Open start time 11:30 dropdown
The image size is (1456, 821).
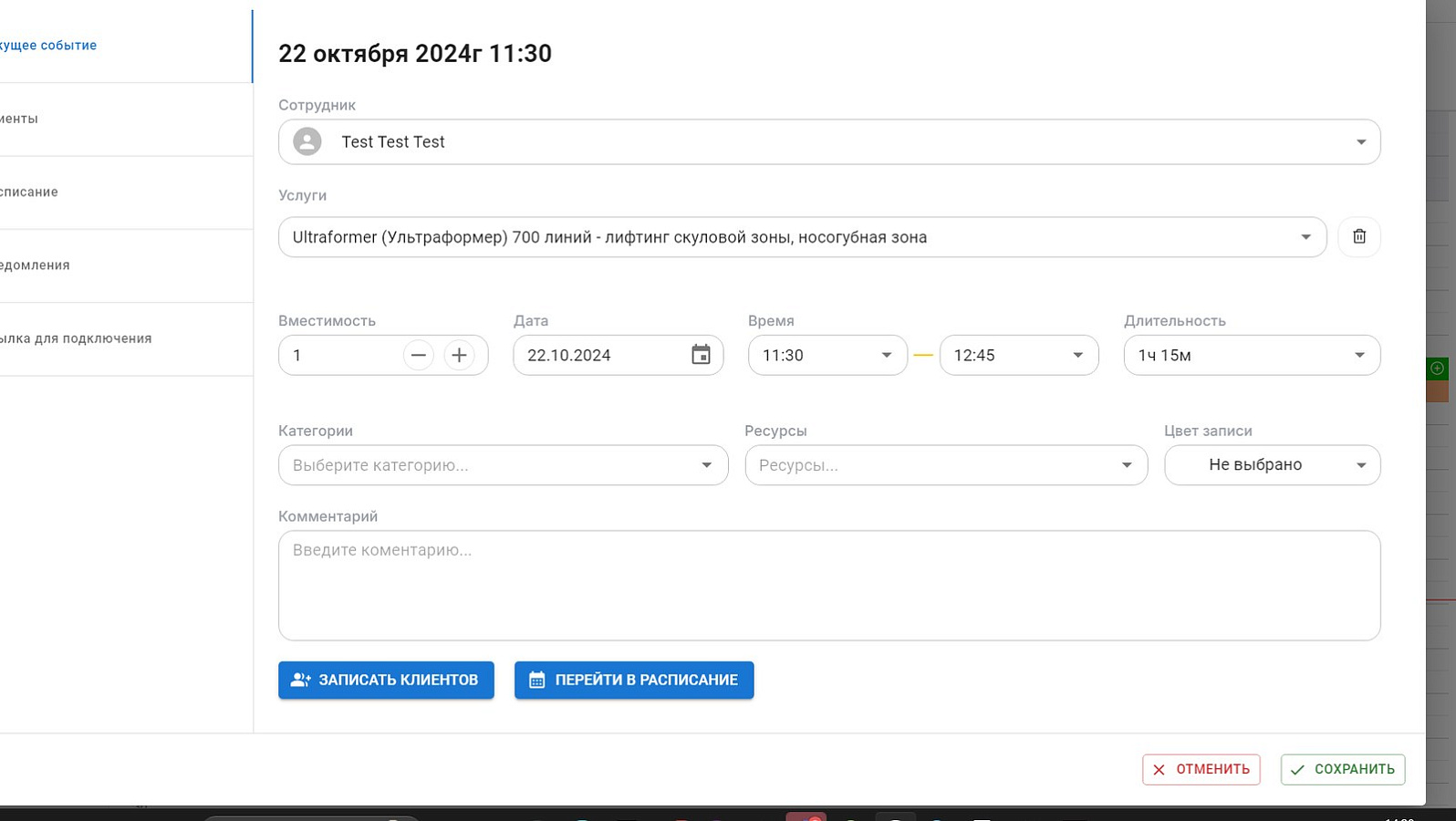coord(827,355)
